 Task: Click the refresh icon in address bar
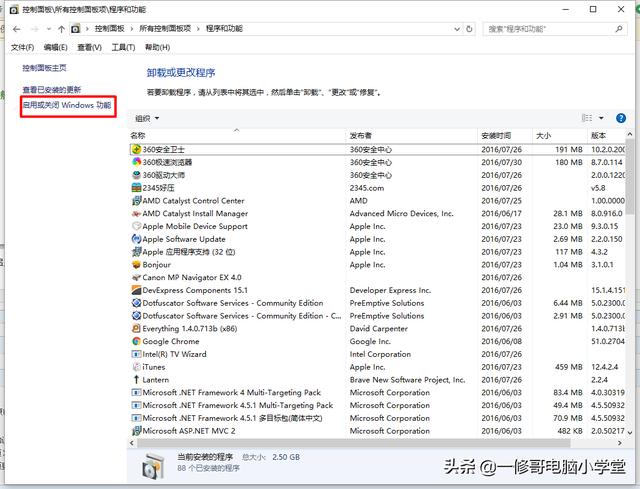[469, 29]
